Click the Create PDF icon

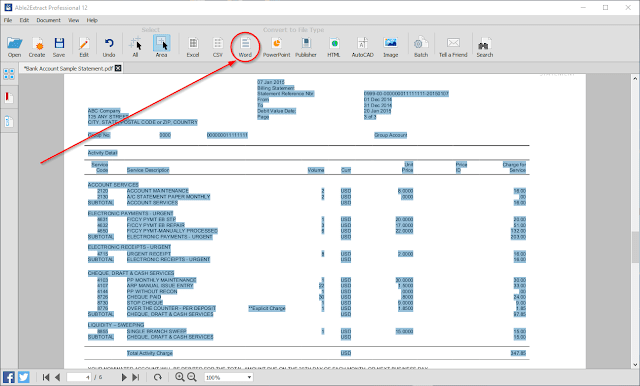[37, 47]
